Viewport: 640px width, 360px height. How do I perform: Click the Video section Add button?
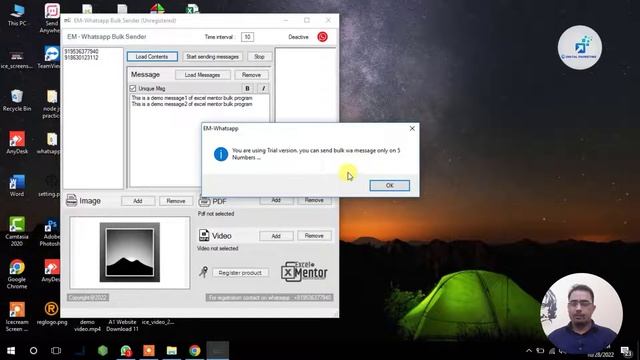(x=276, y=236)
